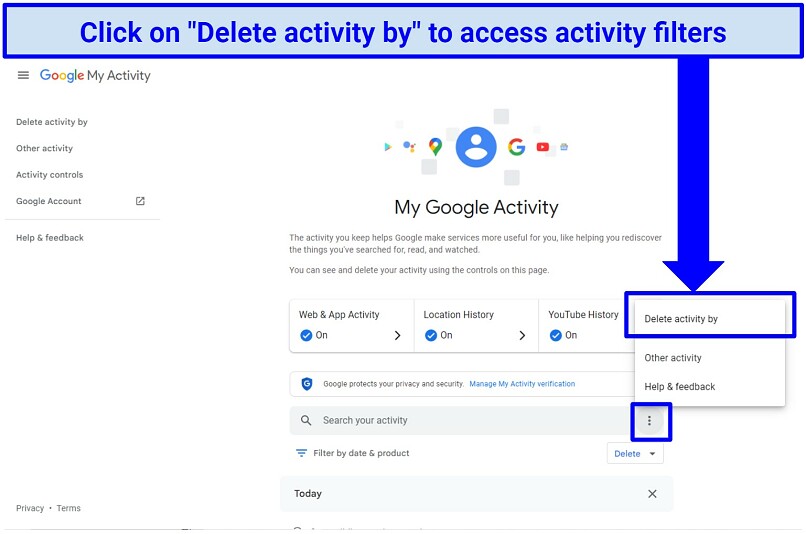Viewport: 806px width, 534px height.
Task: Open Other activity in sidebar
Action: (x=44, y=148)
